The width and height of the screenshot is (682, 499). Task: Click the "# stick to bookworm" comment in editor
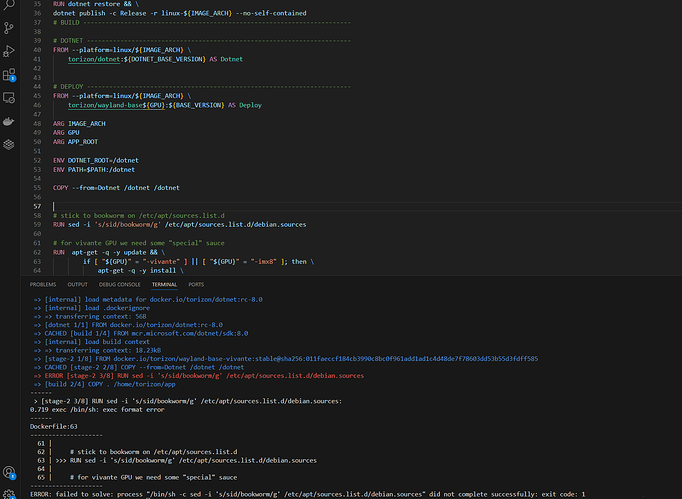[x=139, y=215]
